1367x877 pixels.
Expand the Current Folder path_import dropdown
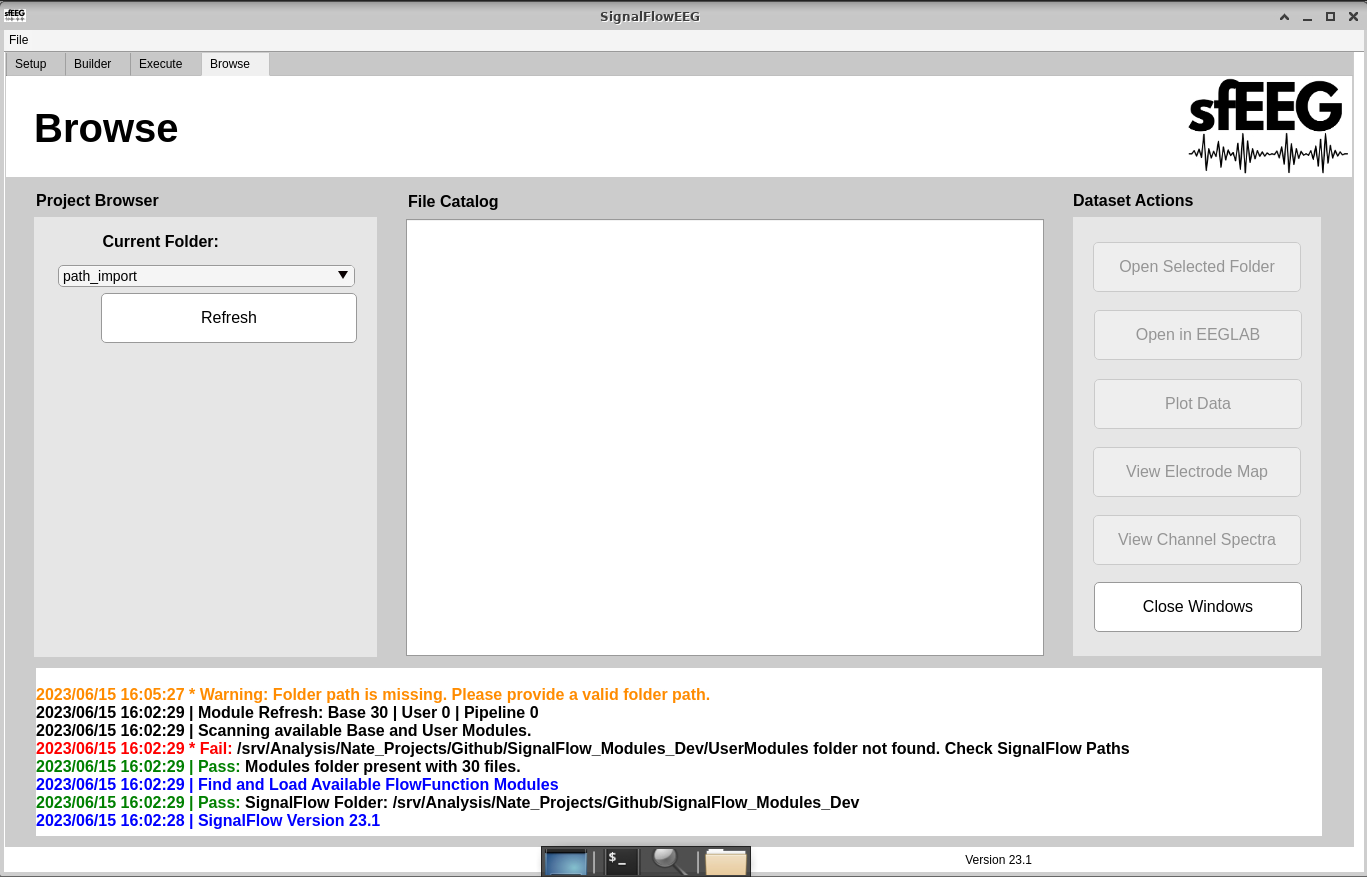click(206, 276)
